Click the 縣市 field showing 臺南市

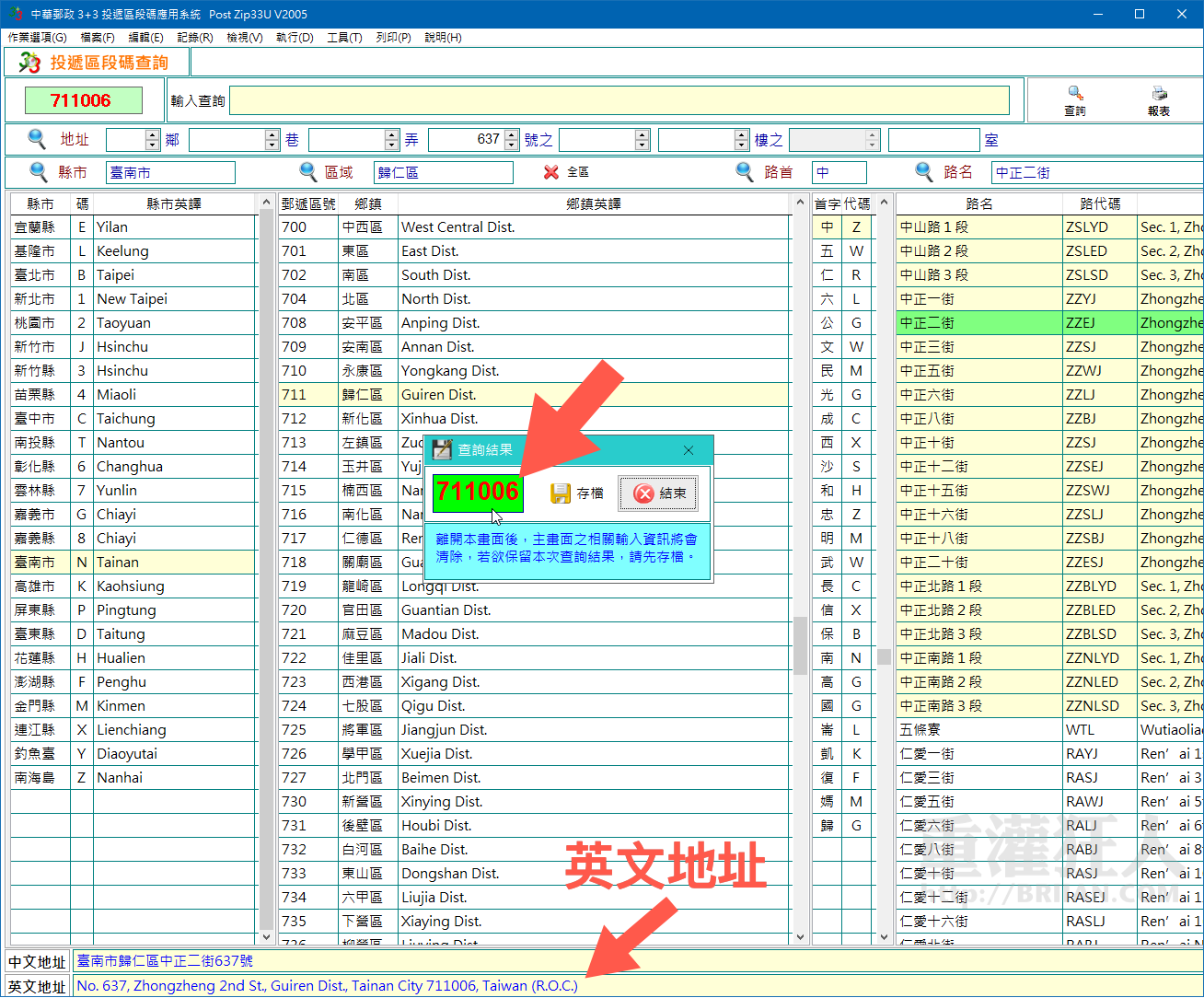pyautogui.click(x=171, y=172)
